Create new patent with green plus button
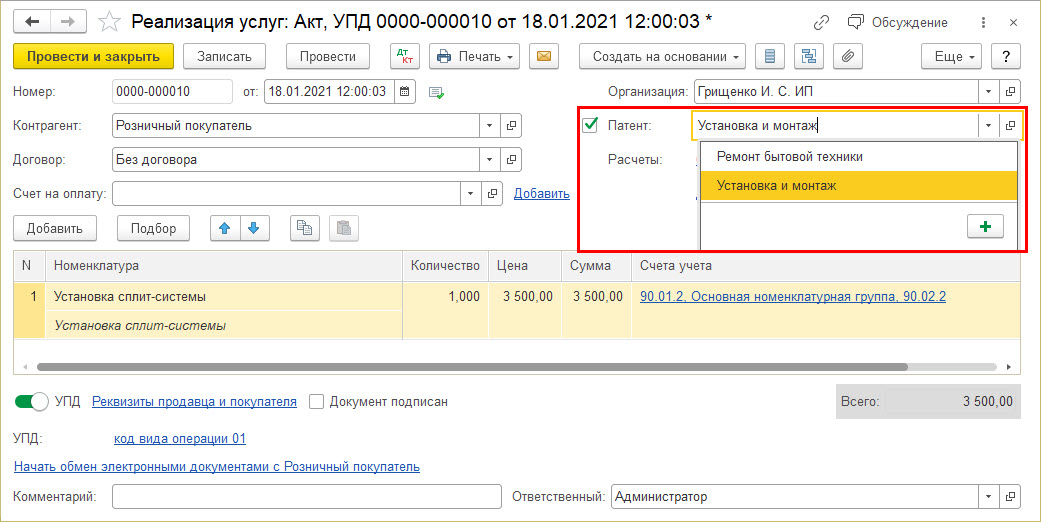This screenshot has height=522, width=1041. tap(985, 226)
